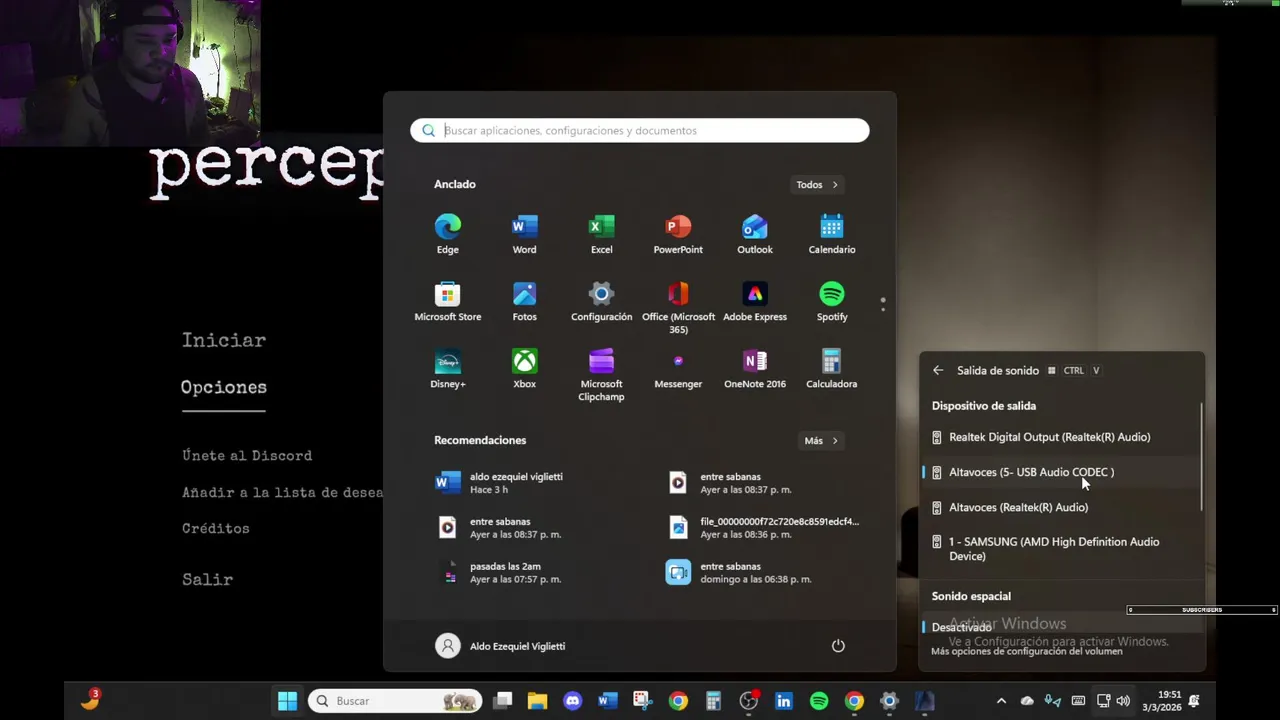The width and height of the screenshot is (1280, 720).
Task: Click Añadir a la lista de deseados
Action: [282, 492]
